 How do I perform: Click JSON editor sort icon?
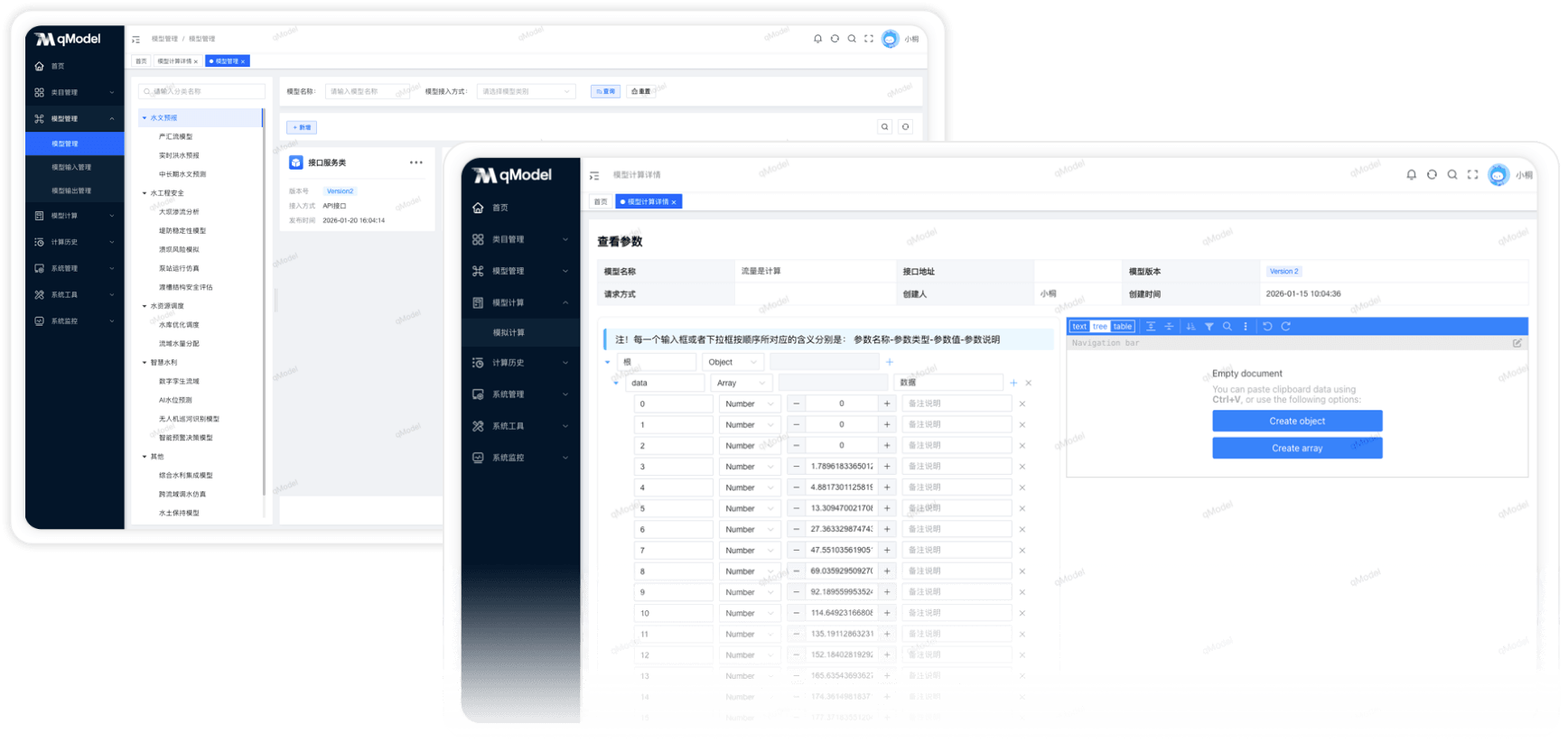1190,327
